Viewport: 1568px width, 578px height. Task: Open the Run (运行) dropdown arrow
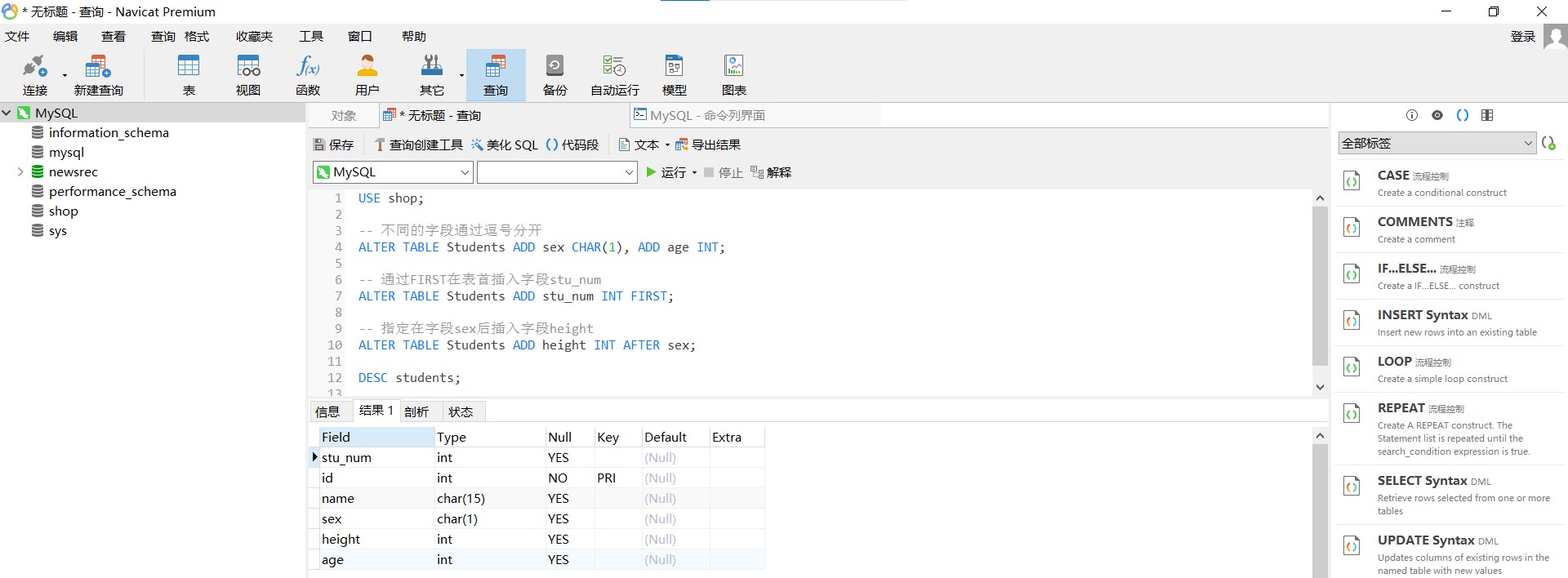tap(694, 172)
